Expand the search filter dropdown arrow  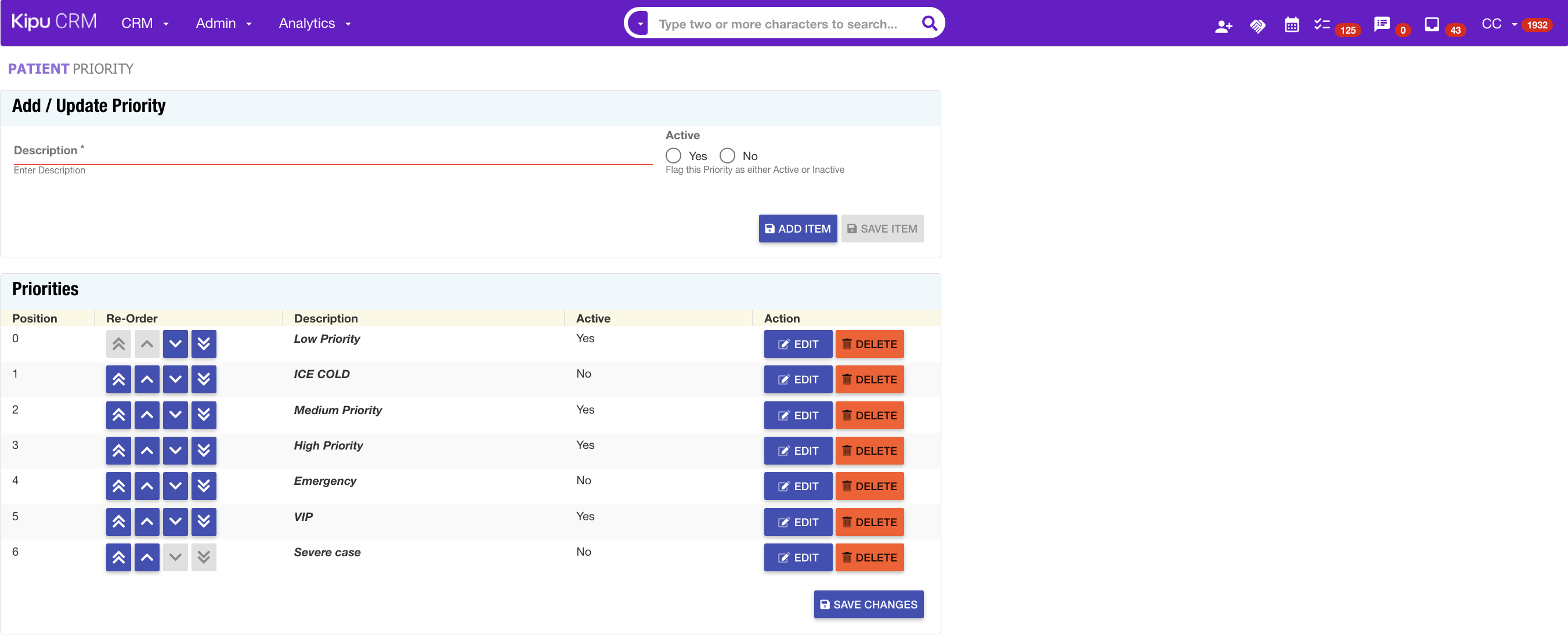click(640, 24)
